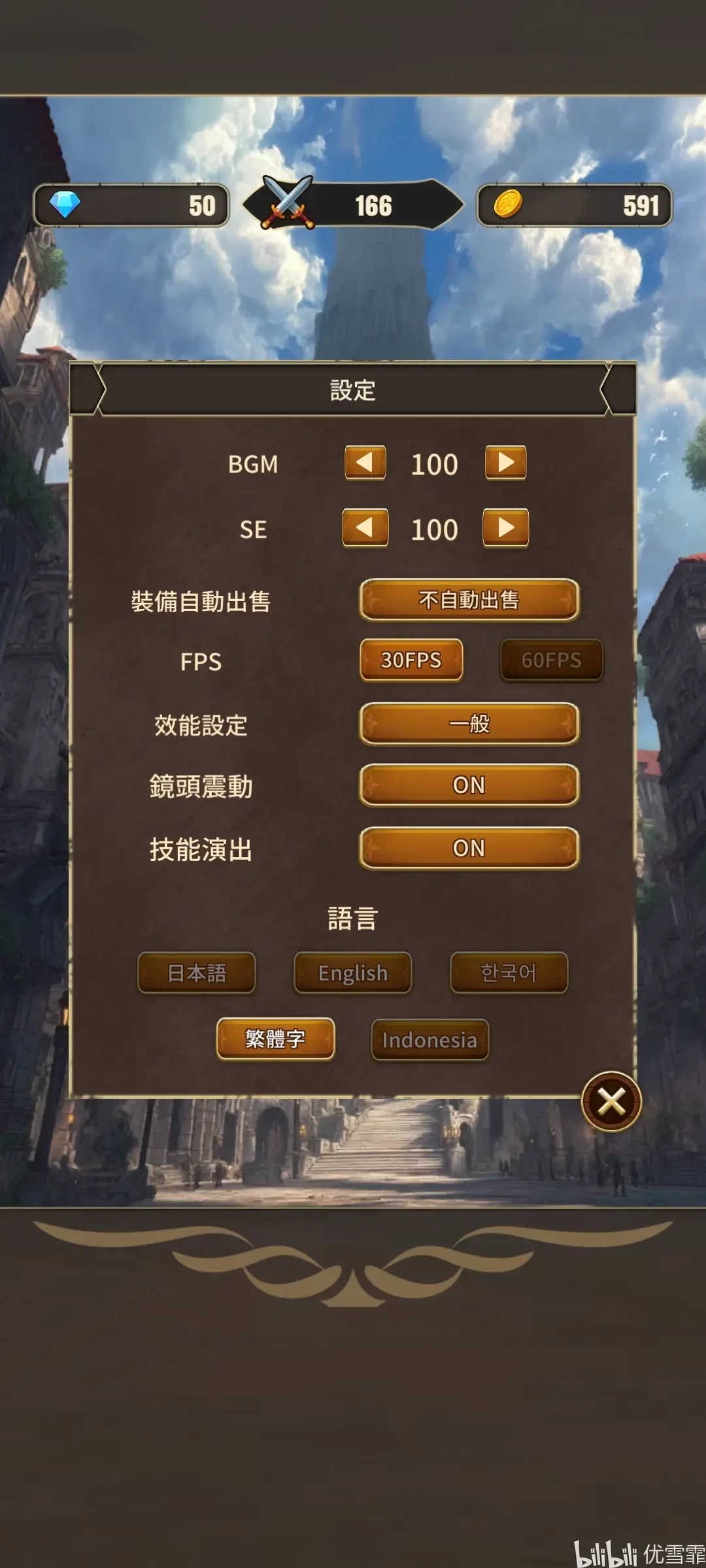Tap the gold coin currency icon

pos(507,204)
